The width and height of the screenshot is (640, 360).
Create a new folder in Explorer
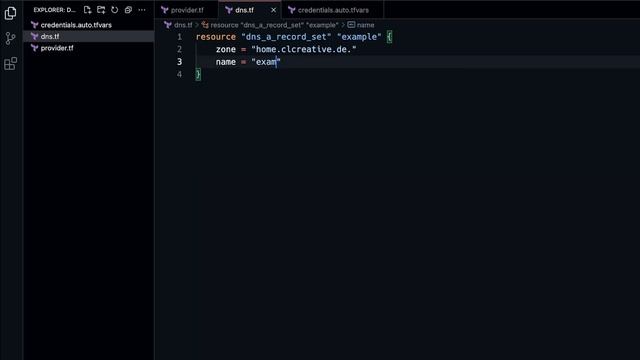(101, 10)
